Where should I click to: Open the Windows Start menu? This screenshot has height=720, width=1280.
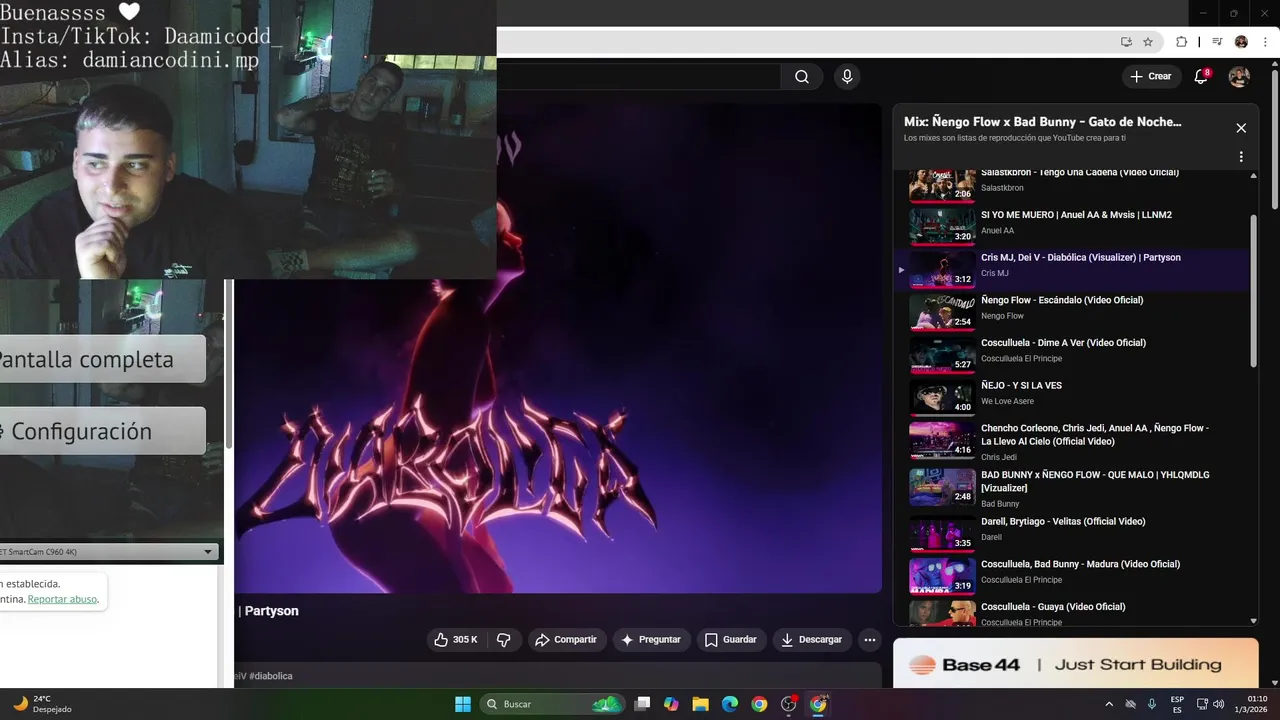463,704
